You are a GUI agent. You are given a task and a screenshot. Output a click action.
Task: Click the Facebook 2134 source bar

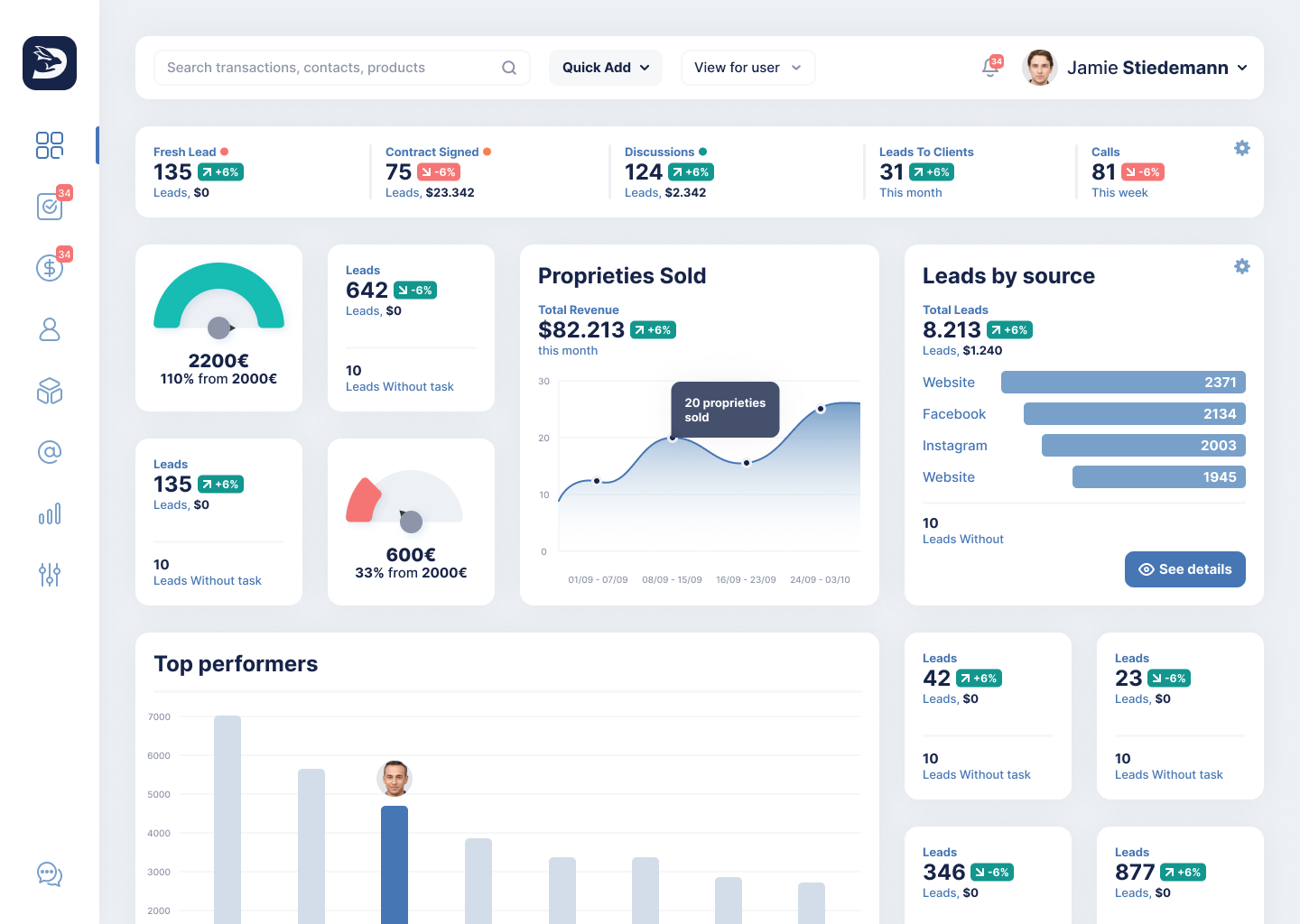coord(1135,414)
